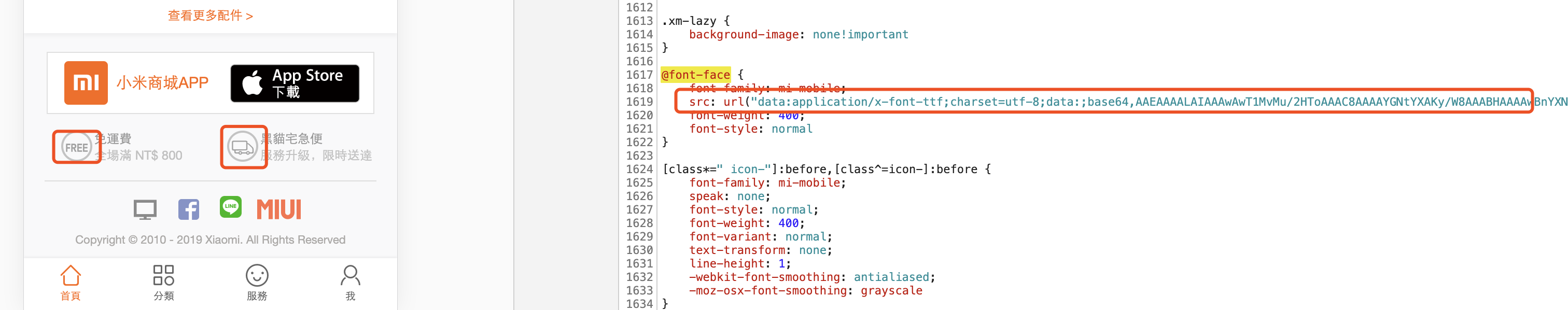Click the font-style: normal; on line 1627
Image resolution: width=1568 pixels, height=310 pixels.
tap(753, 209)
